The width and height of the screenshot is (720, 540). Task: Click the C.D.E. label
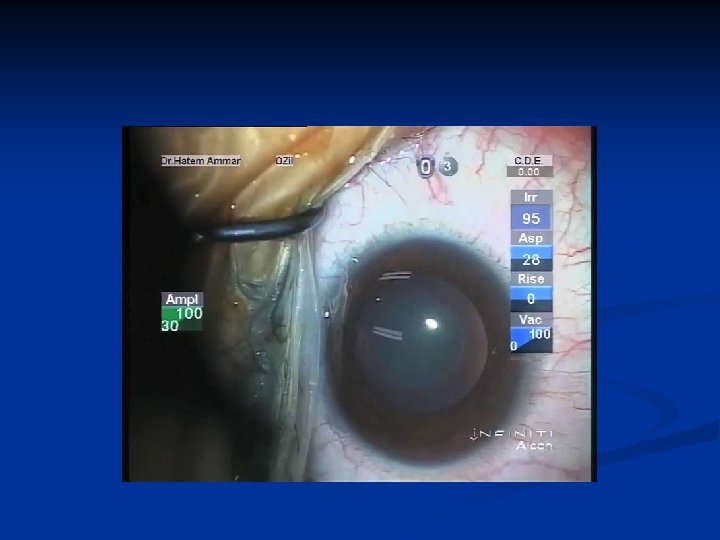(x=529, y=161)
